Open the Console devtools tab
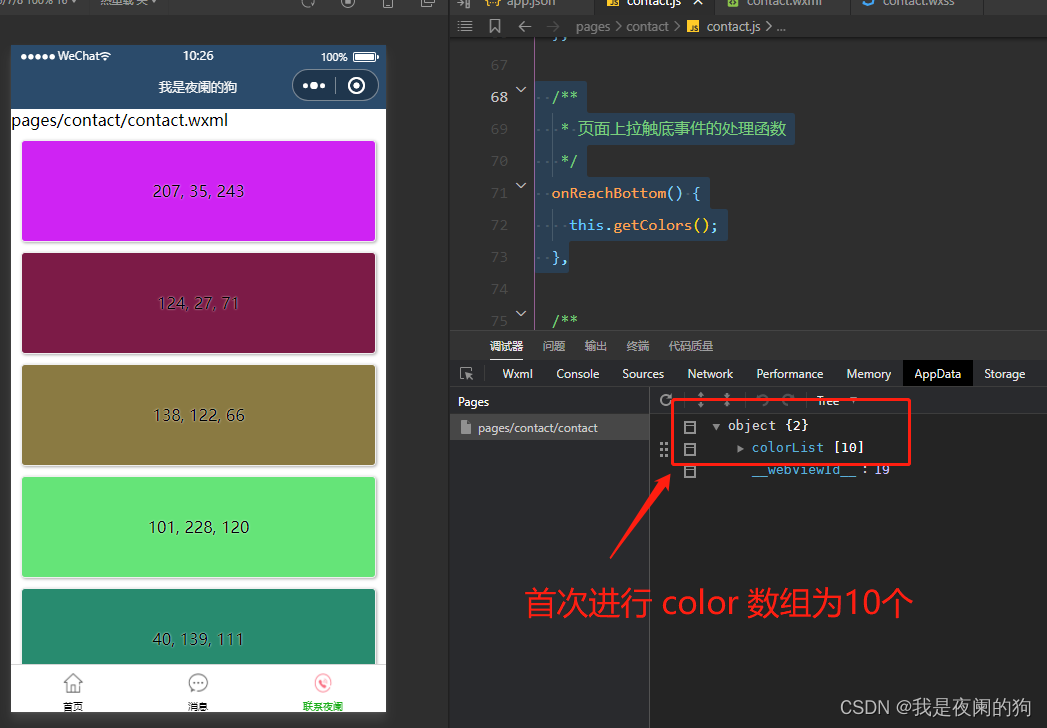1047x728 pixels. pyautogui.click(x=578, y=374)
